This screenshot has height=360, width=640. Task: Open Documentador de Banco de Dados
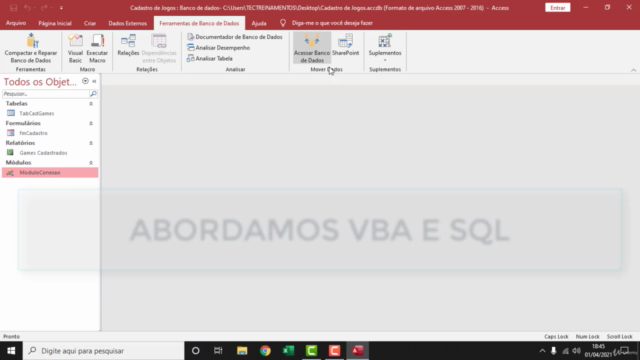click(x=235, y=37)
